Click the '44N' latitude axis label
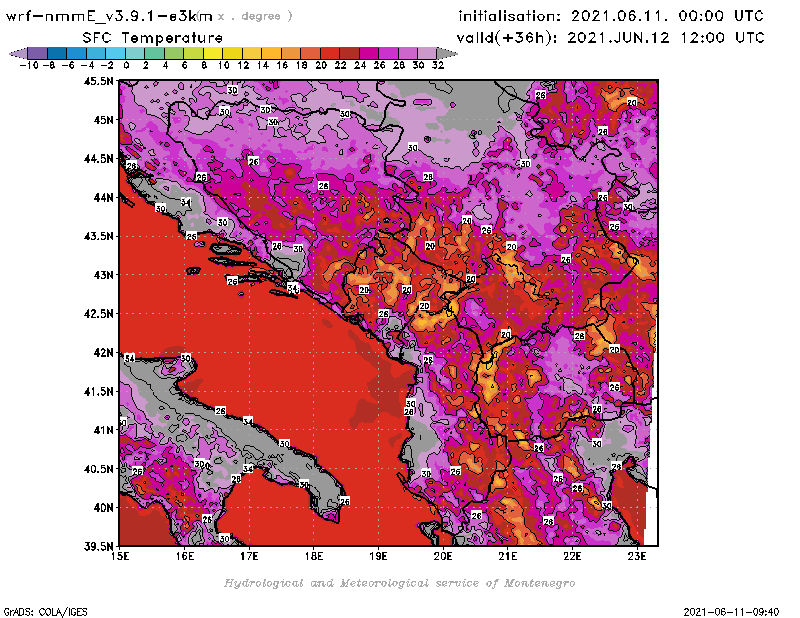 click(x=103, y=197)
